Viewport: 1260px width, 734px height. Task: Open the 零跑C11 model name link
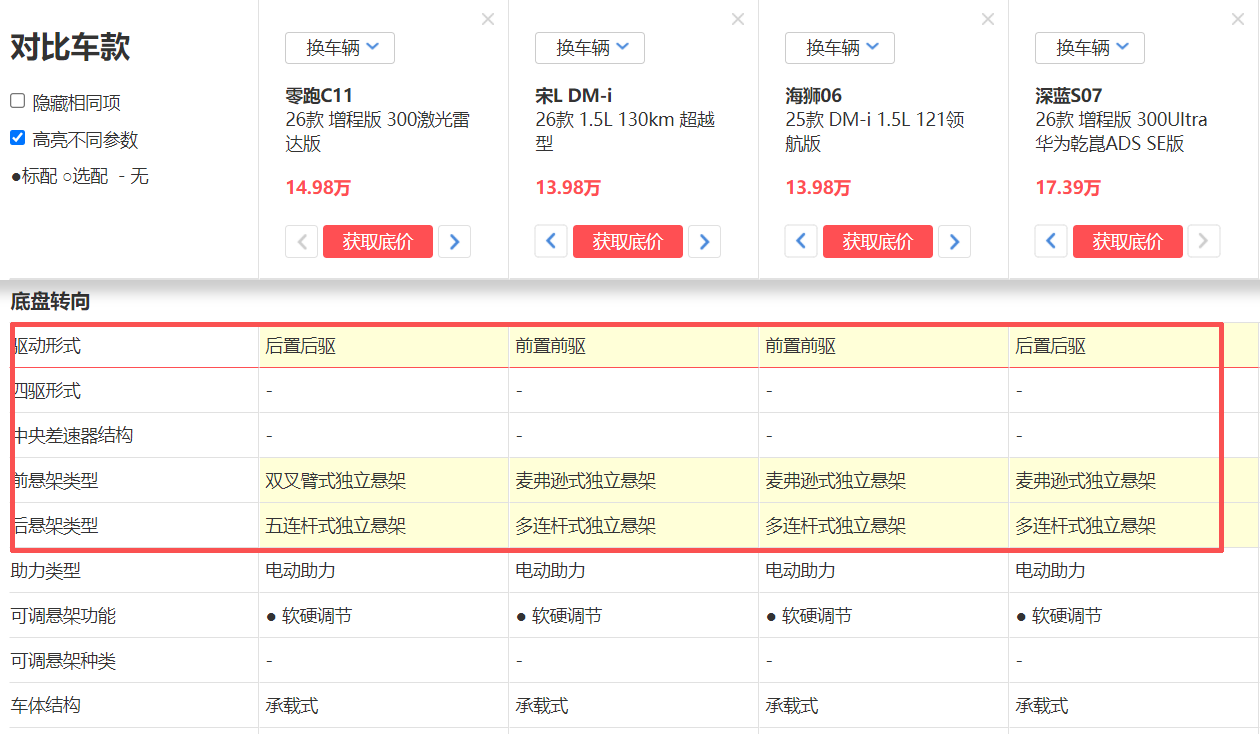tap(319, 96)
